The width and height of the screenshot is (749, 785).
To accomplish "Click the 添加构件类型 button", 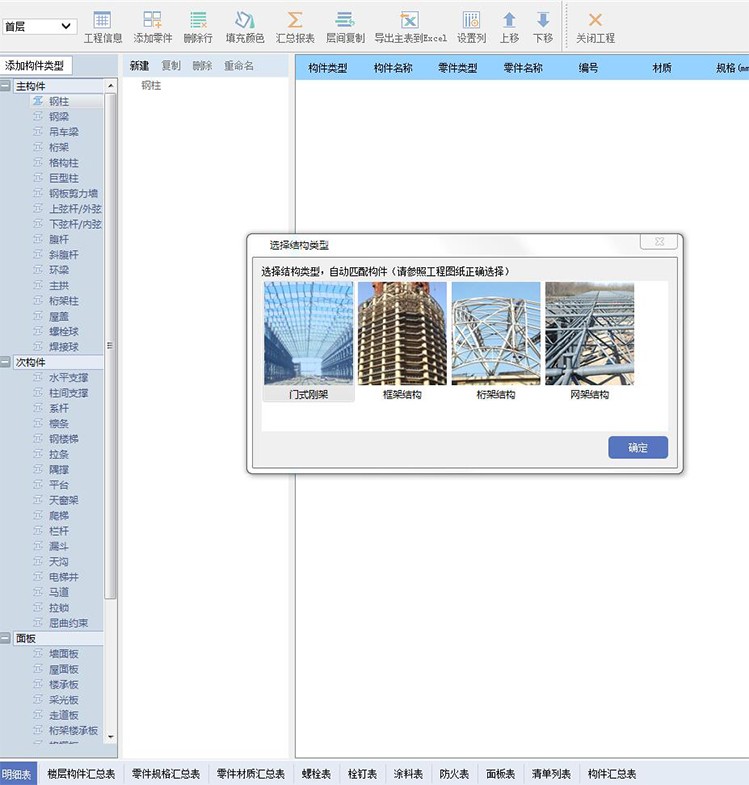I will tap(35, 66).
